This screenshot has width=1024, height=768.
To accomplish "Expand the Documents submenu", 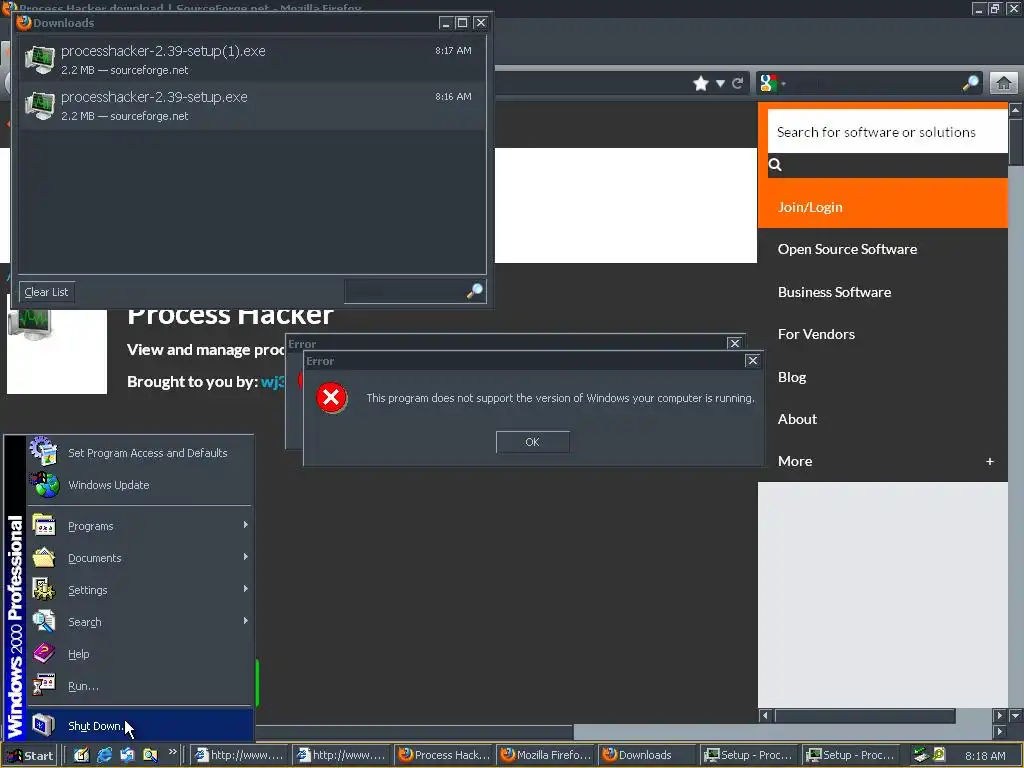I will coord(140,558).
